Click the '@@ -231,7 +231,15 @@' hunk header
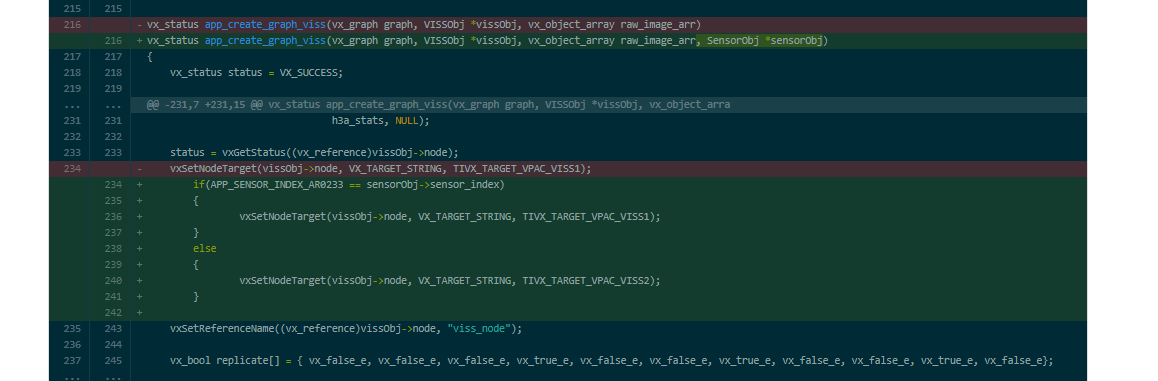Viewport: 1158px width, 381px height. (x=609, y=104)
